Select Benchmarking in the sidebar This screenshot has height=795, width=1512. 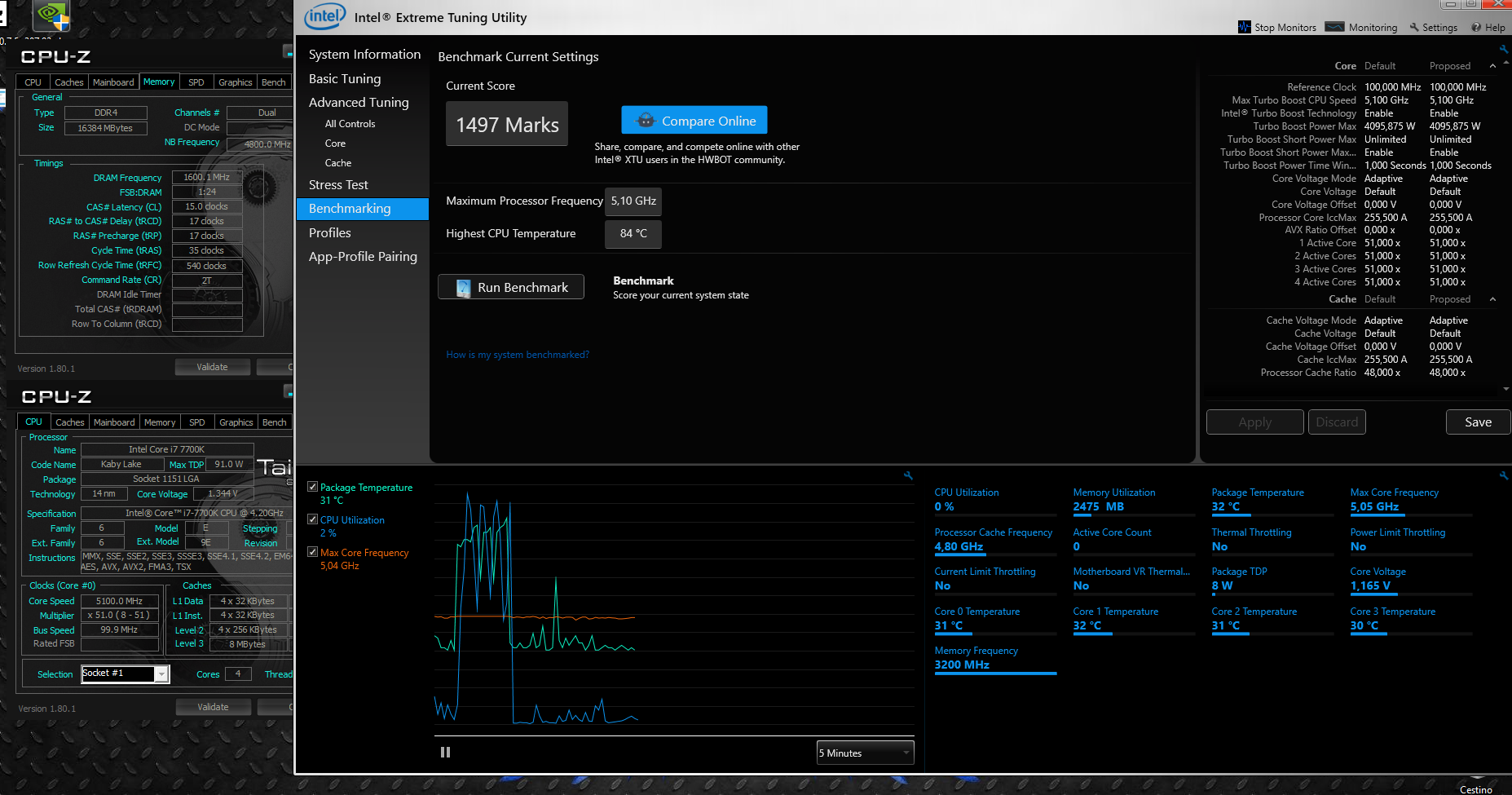363,209
